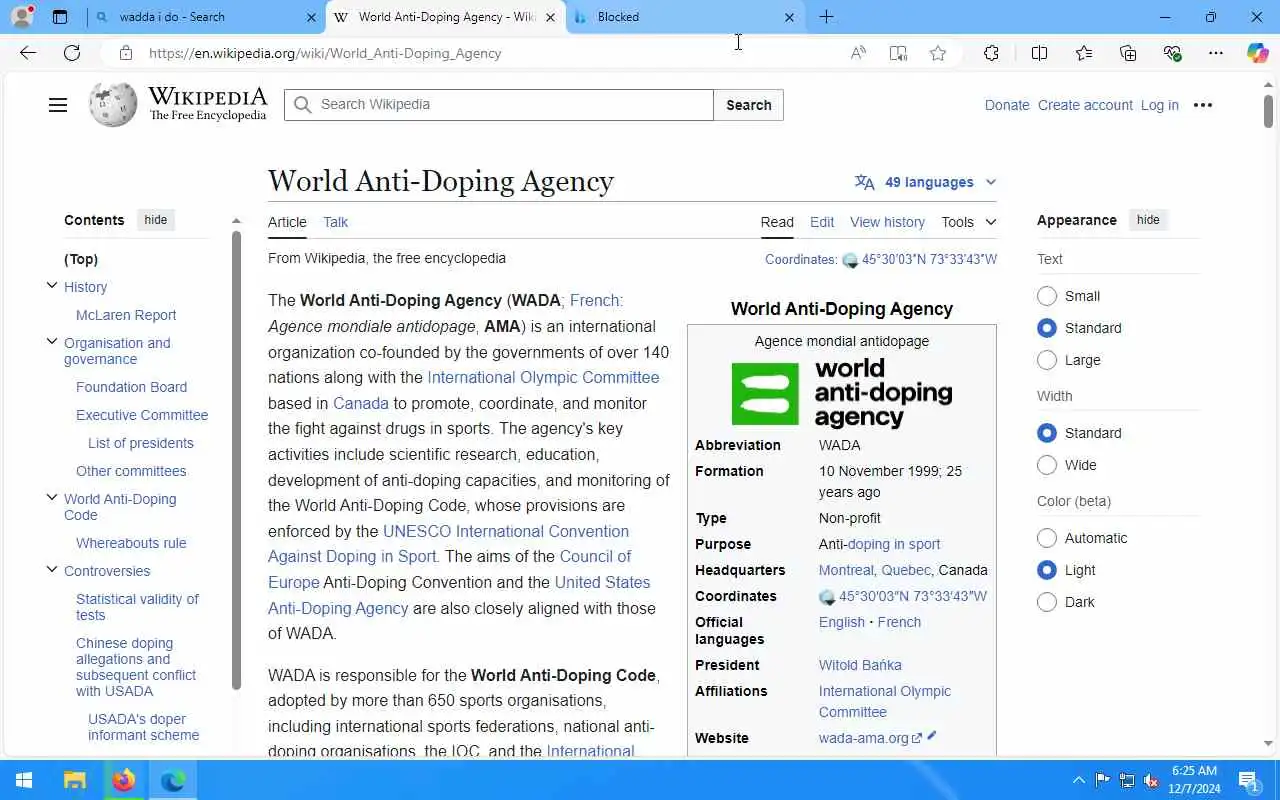Collapse Controversies section in contents

pyautogui.click(x=52, y=570)
